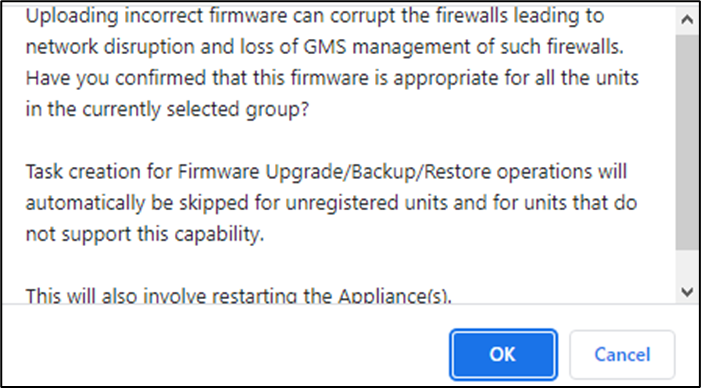Screen dimensions: 701x388
Task: Click the scrollbar's up arrow
Action: pyautogui.click(x=686, y=19)
